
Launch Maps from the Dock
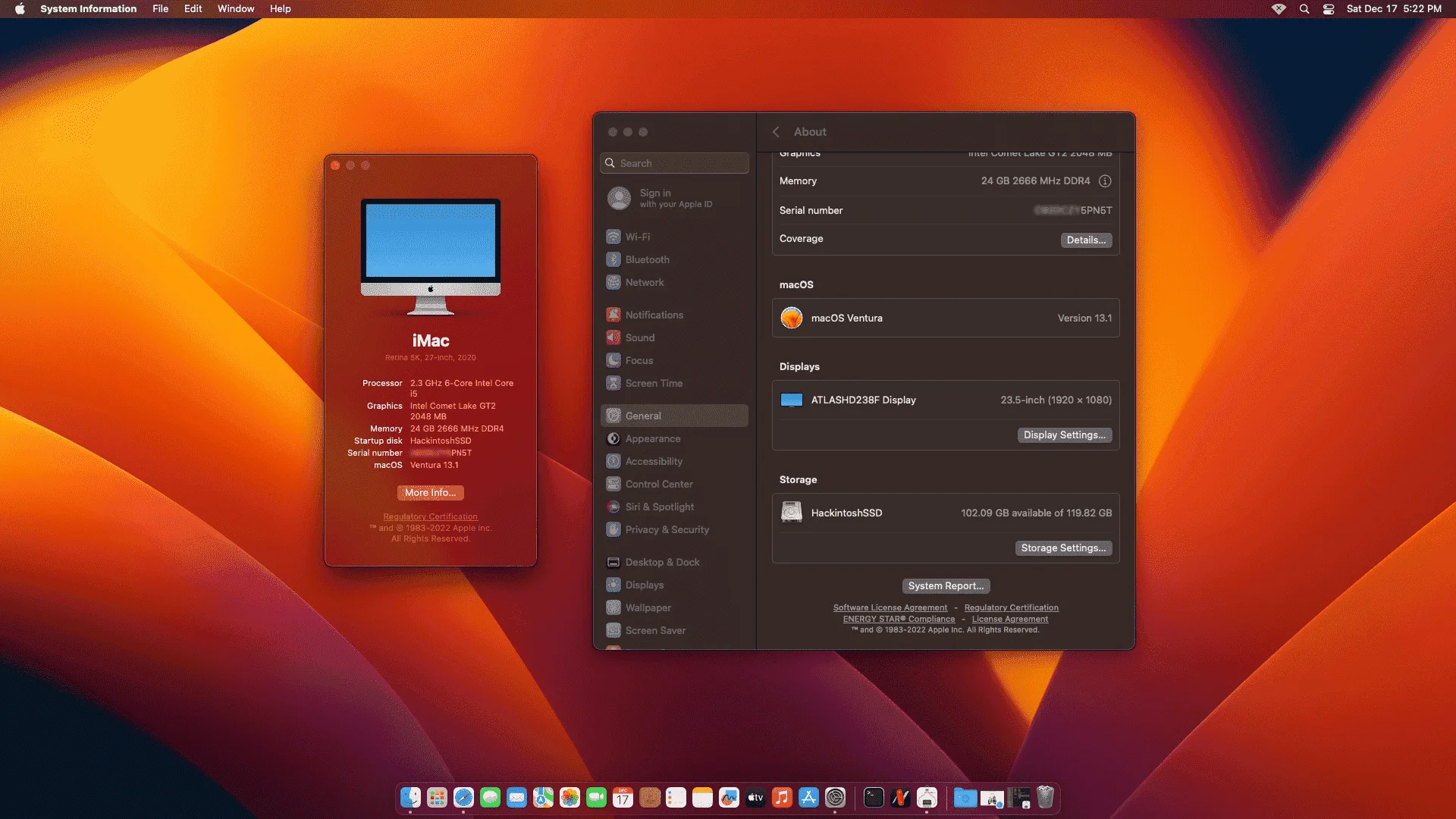pyautogui.click(x=543, y=798)
